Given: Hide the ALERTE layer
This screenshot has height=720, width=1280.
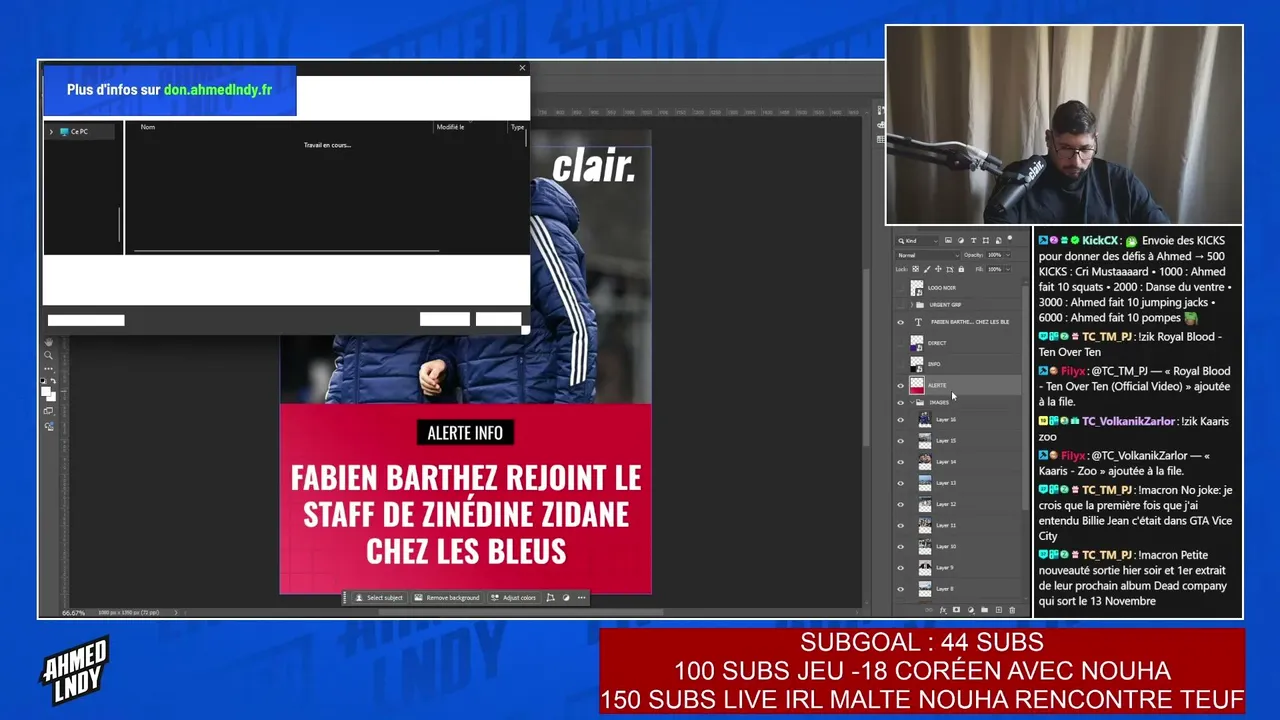Looking at the screenshot, I should (x=900, y=385).
